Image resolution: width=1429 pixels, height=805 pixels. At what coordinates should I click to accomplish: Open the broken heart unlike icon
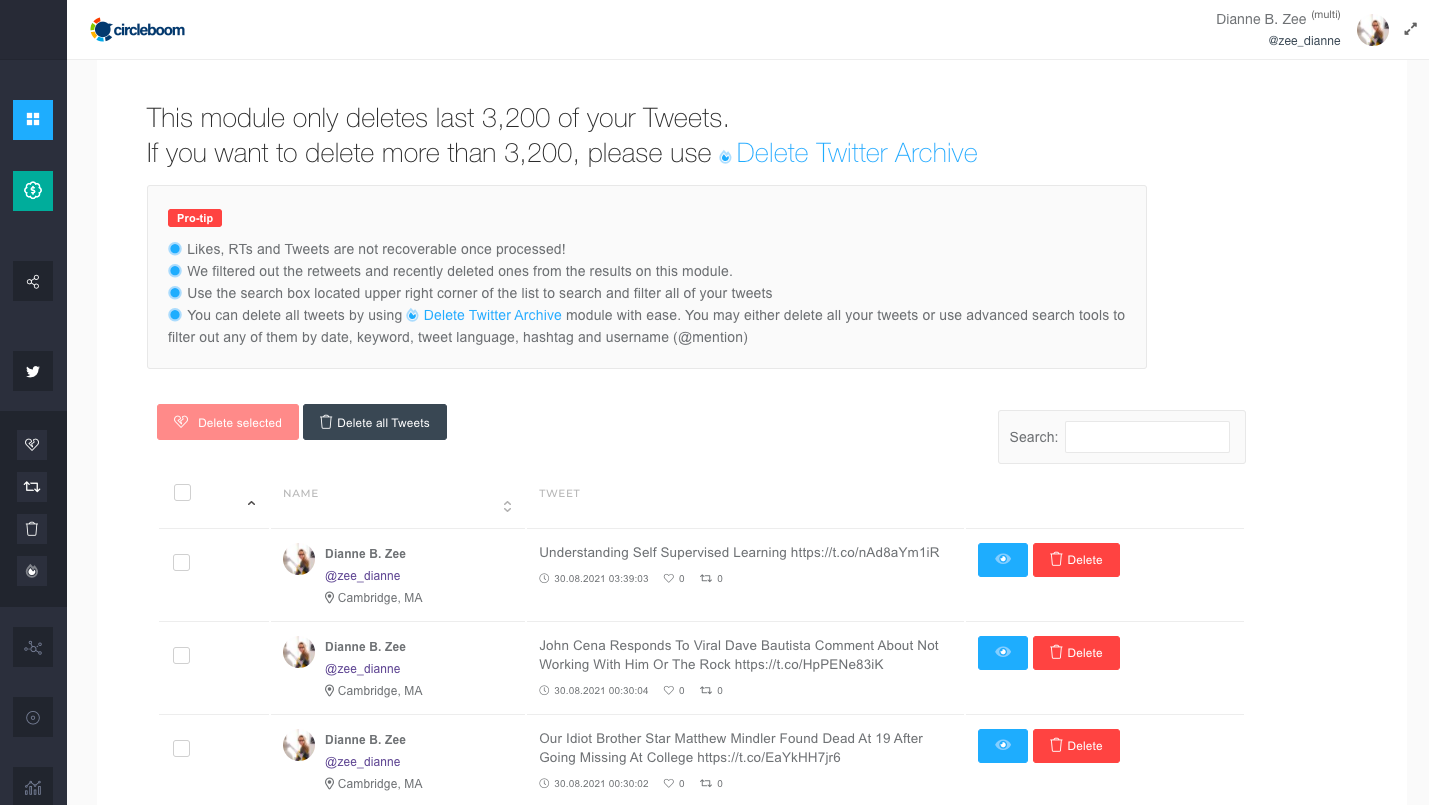click(x=32, y=445)
